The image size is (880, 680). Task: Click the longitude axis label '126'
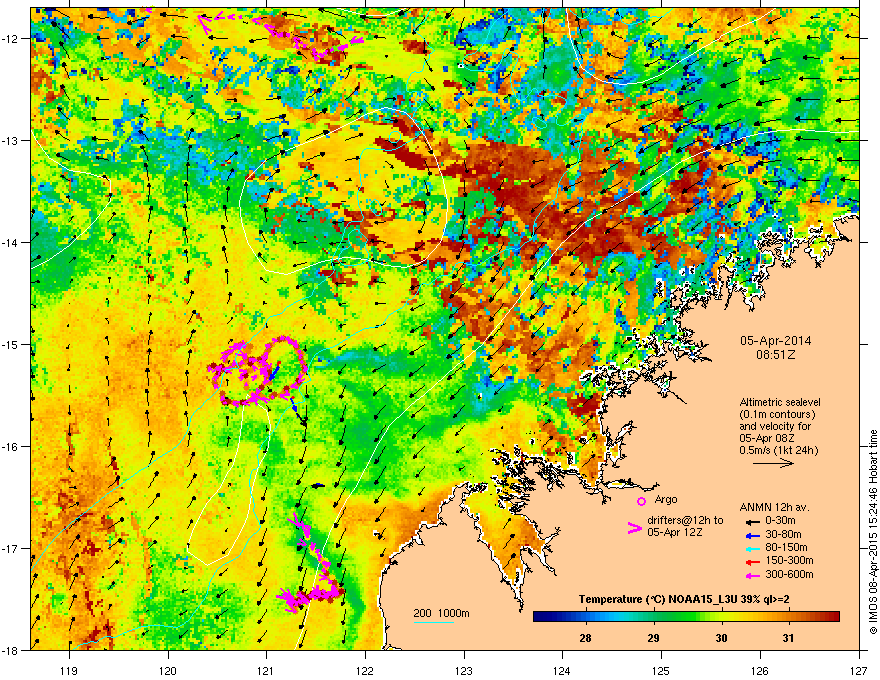760,670
